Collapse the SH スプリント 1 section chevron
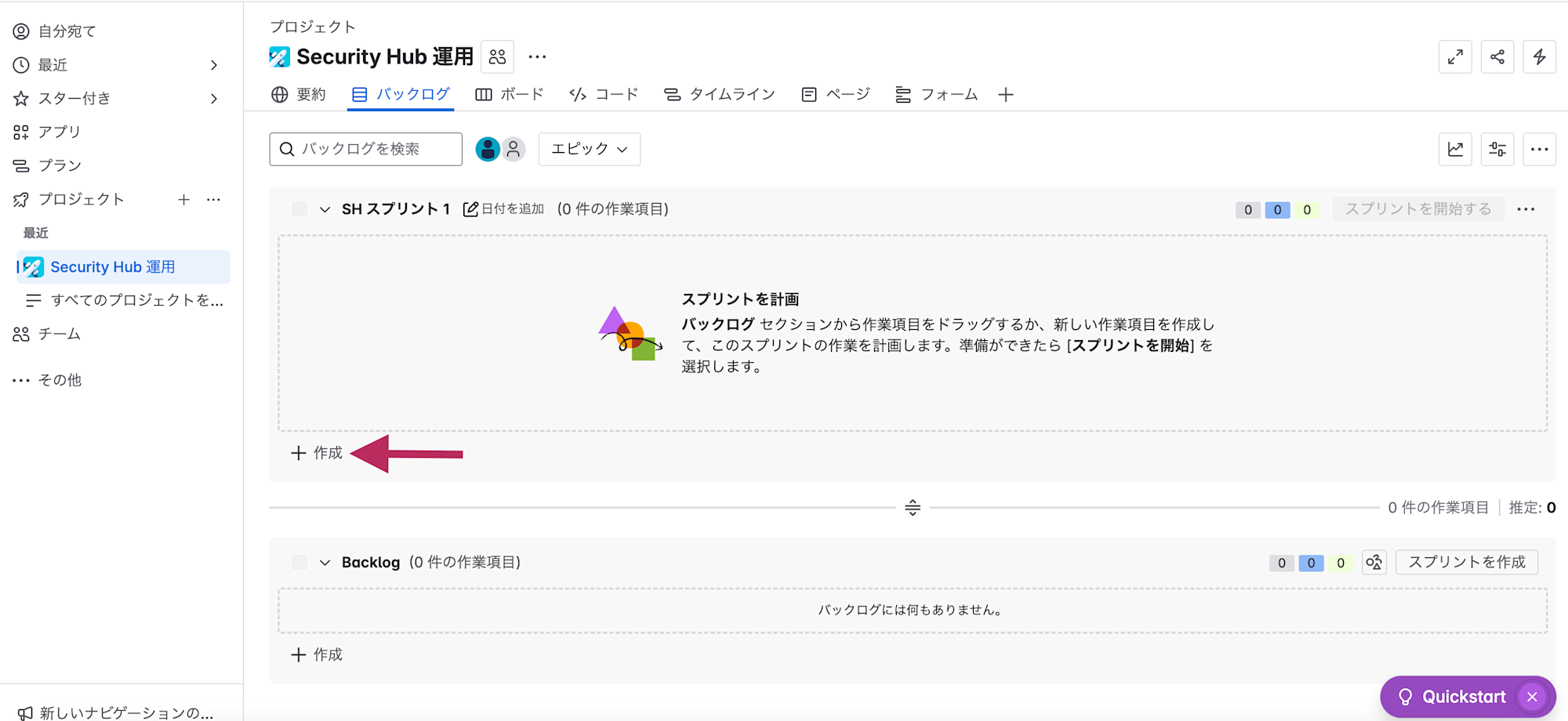This screenshot has height=721, width=1568. [x=325, y=209]
